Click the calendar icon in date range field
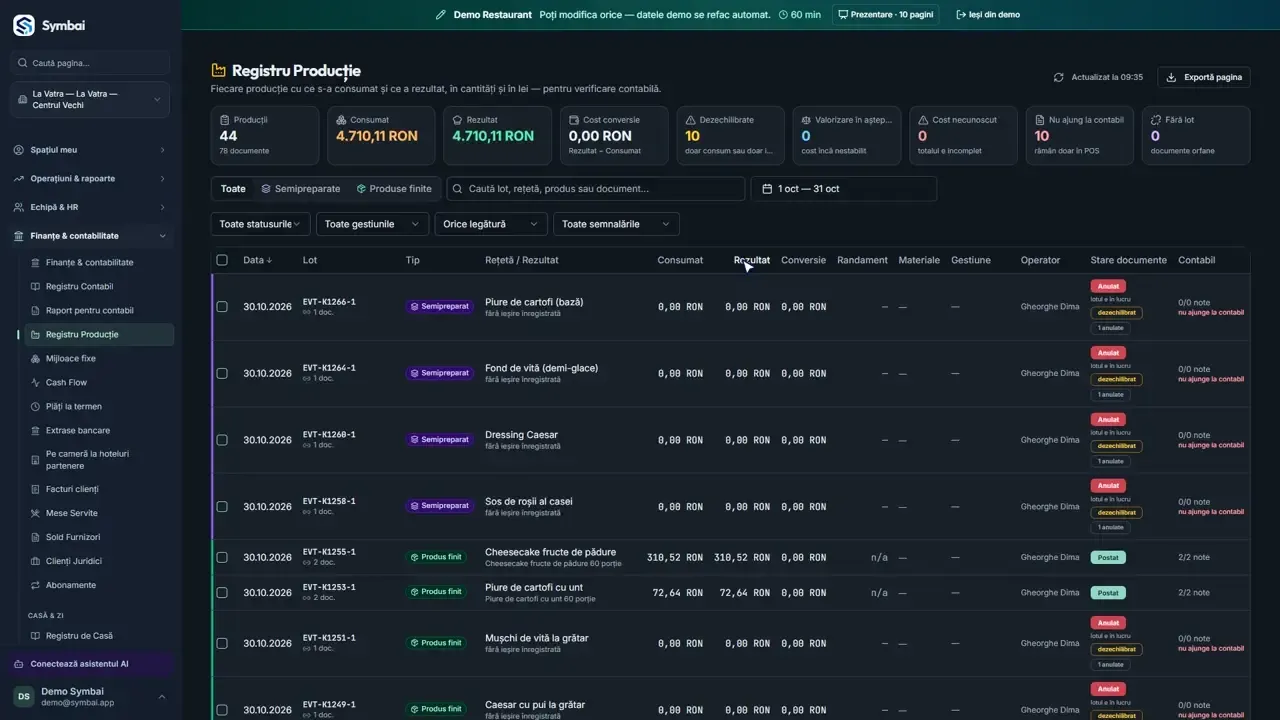This screenshot has width=1280, height=720. pos(768,189)
